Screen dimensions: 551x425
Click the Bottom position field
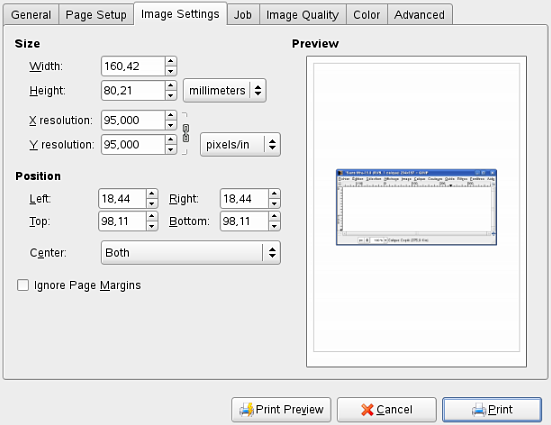244,221
